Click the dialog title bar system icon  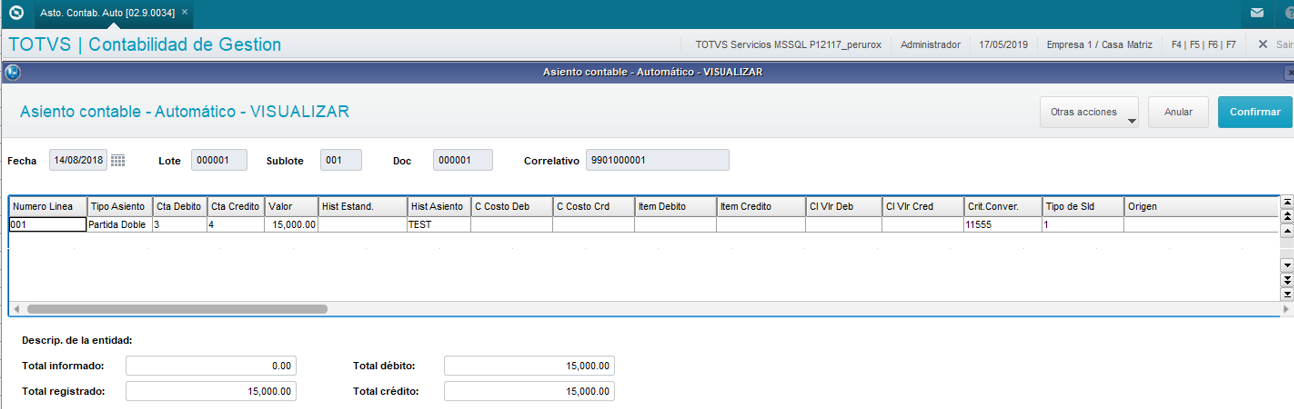(x=12, y=73)
